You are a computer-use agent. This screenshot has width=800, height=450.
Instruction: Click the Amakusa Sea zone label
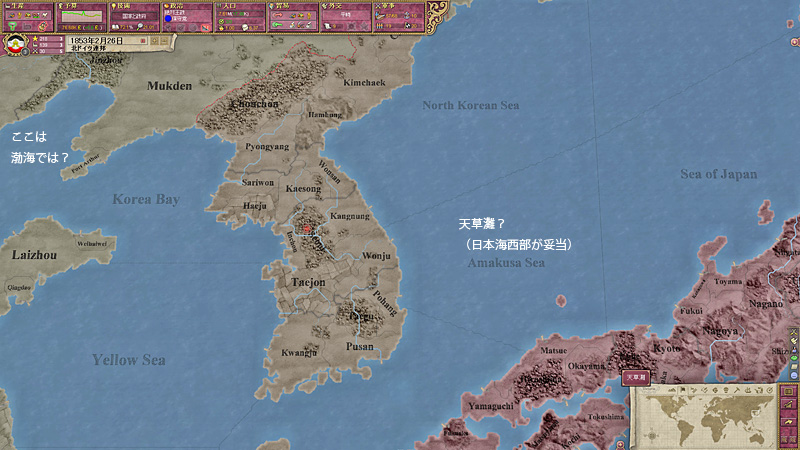point(506,263)
